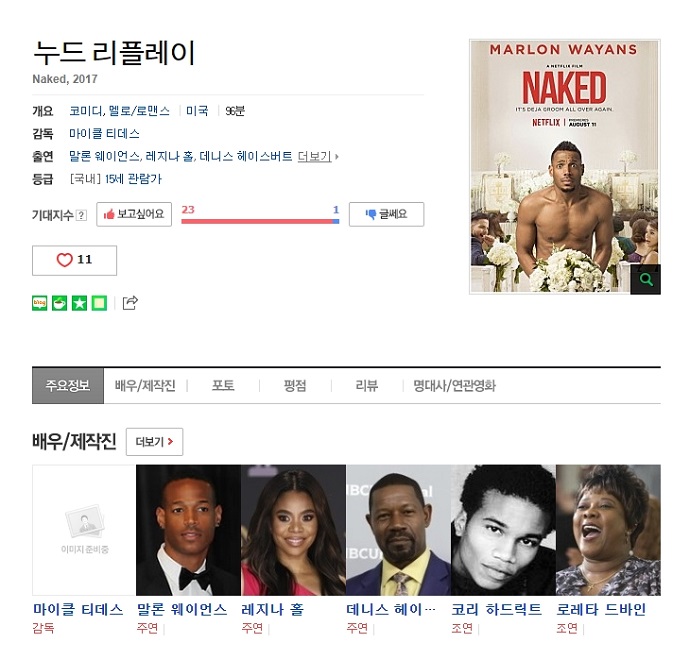The image size is (690, 660).
Task: Click the red-blue expectation ratio bar
Action: pyautogui.click(x=260, y=221)
